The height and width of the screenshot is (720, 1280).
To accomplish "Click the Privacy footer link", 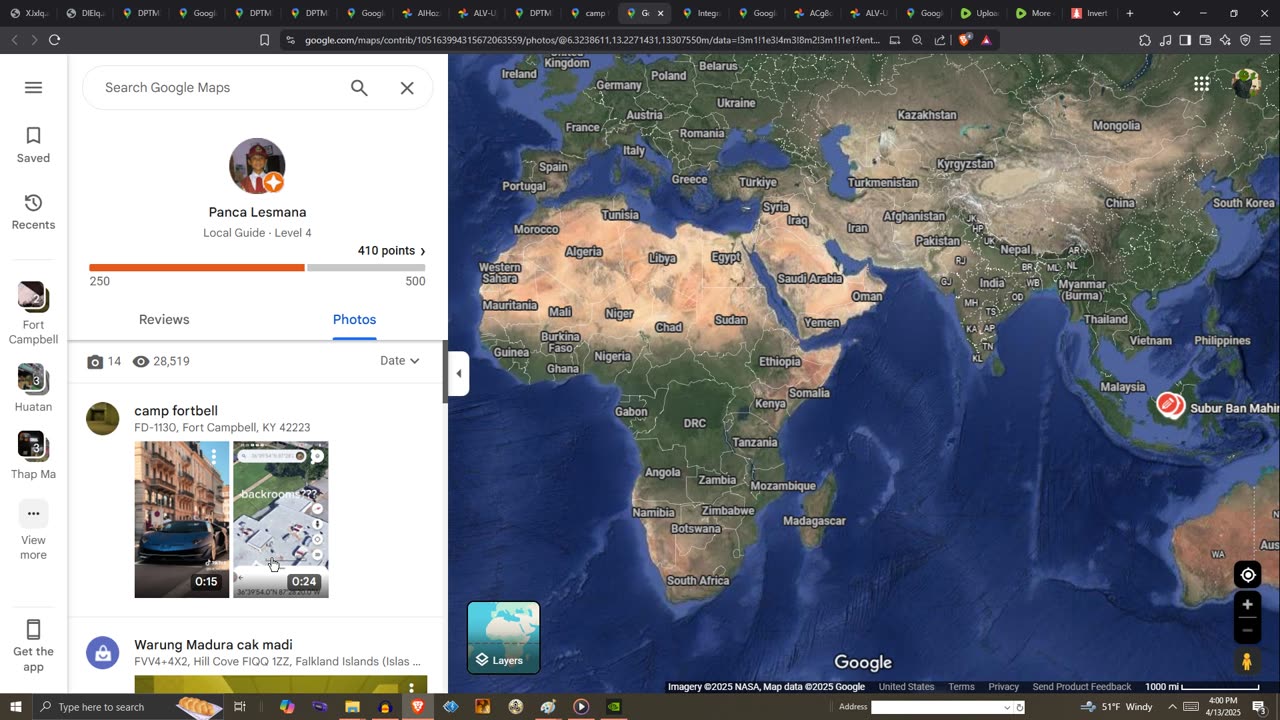I will (1003, 687).
